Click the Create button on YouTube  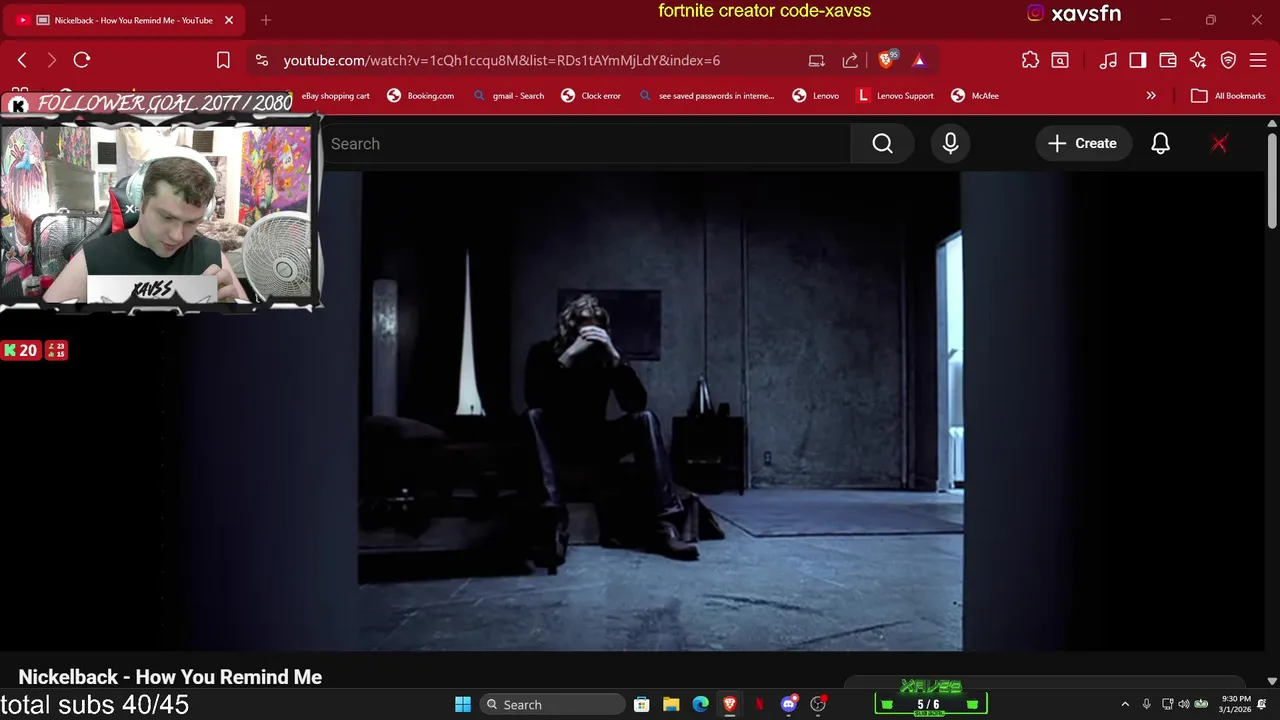coord(1083,143)
